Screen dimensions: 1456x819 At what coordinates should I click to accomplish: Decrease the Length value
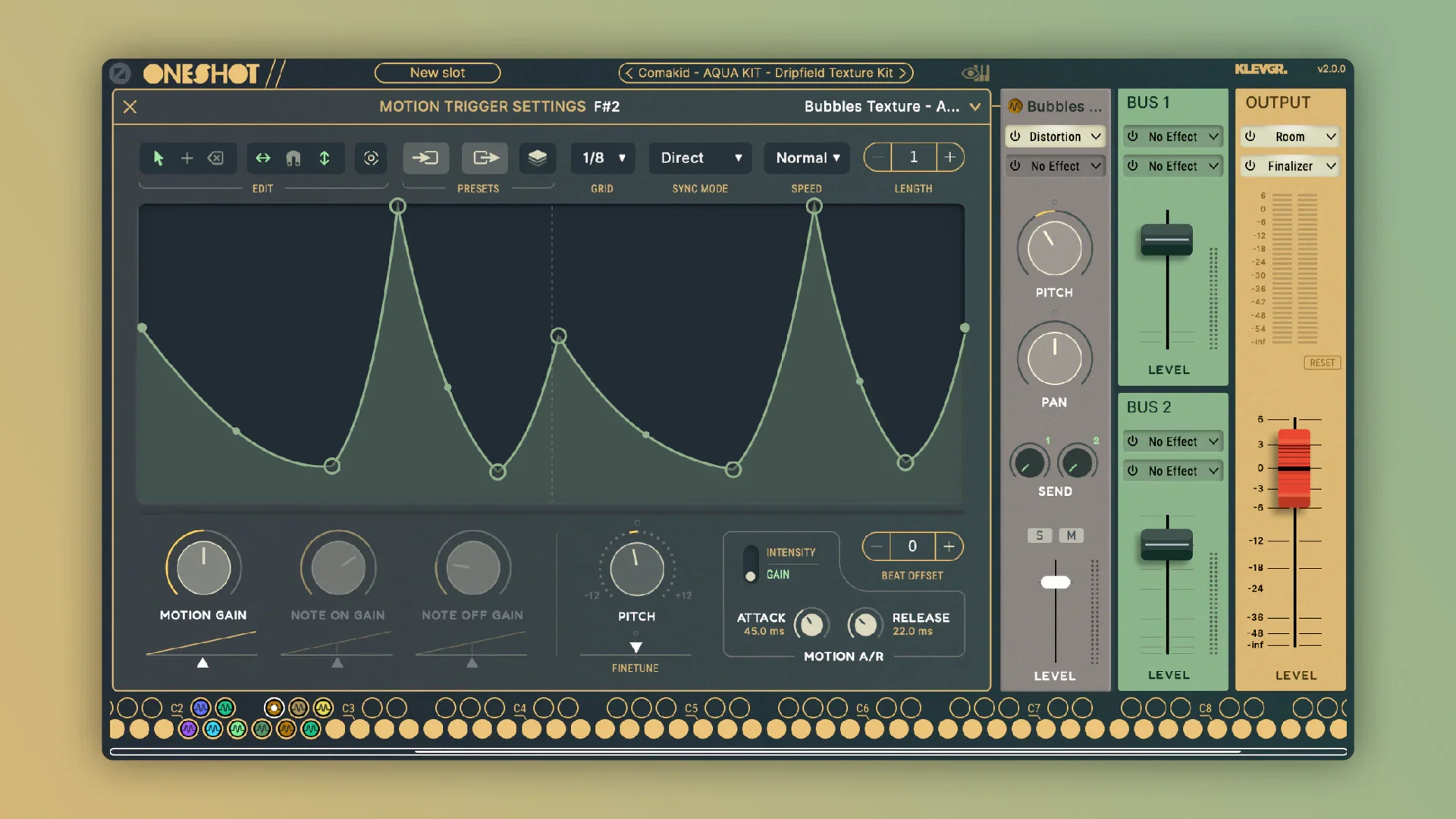click(877, 158)
